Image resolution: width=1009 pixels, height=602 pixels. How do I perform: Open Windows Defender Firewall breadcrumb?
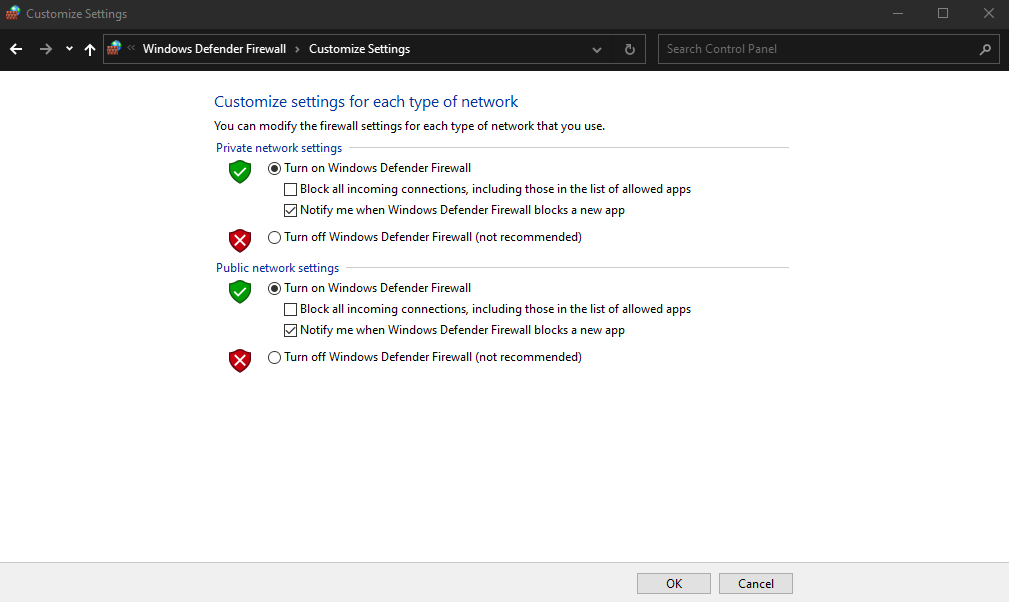tap(214, 49)
